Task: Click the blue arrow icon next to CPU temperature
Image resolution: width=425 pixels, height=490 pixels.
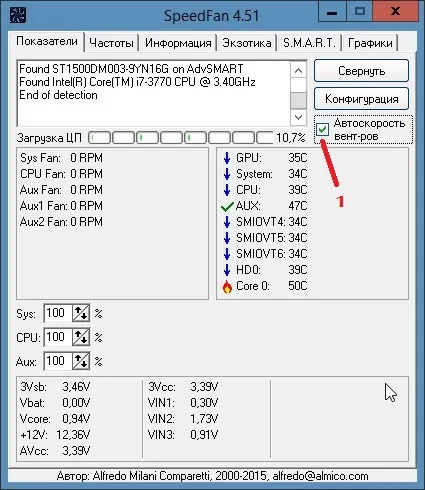Action: (x=227, y=190)
